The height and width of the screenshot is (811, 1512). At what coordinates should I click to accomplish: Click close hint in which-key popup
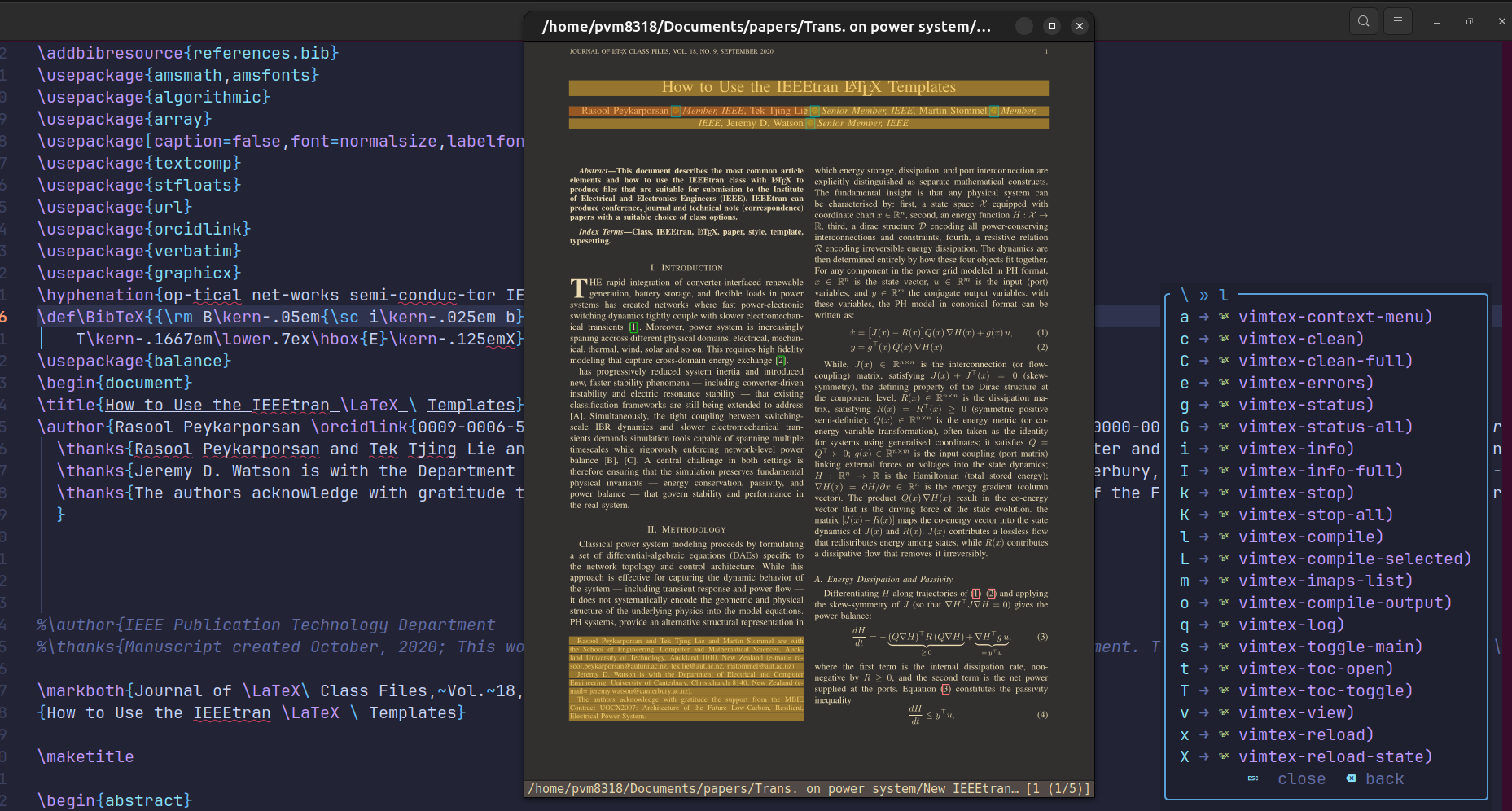tap(1301, 778)
